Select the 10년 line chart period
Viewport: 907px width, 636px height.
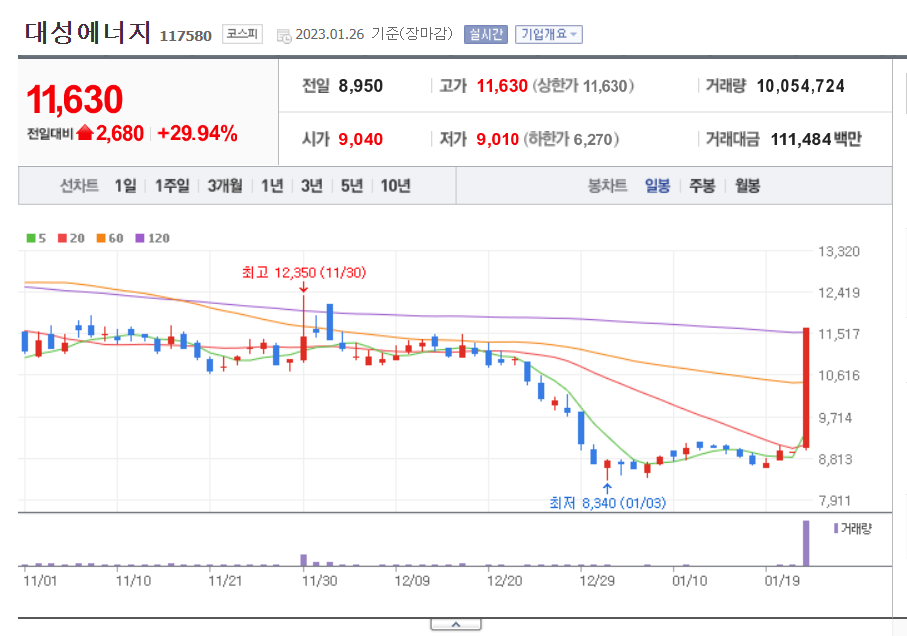point(396,186)
